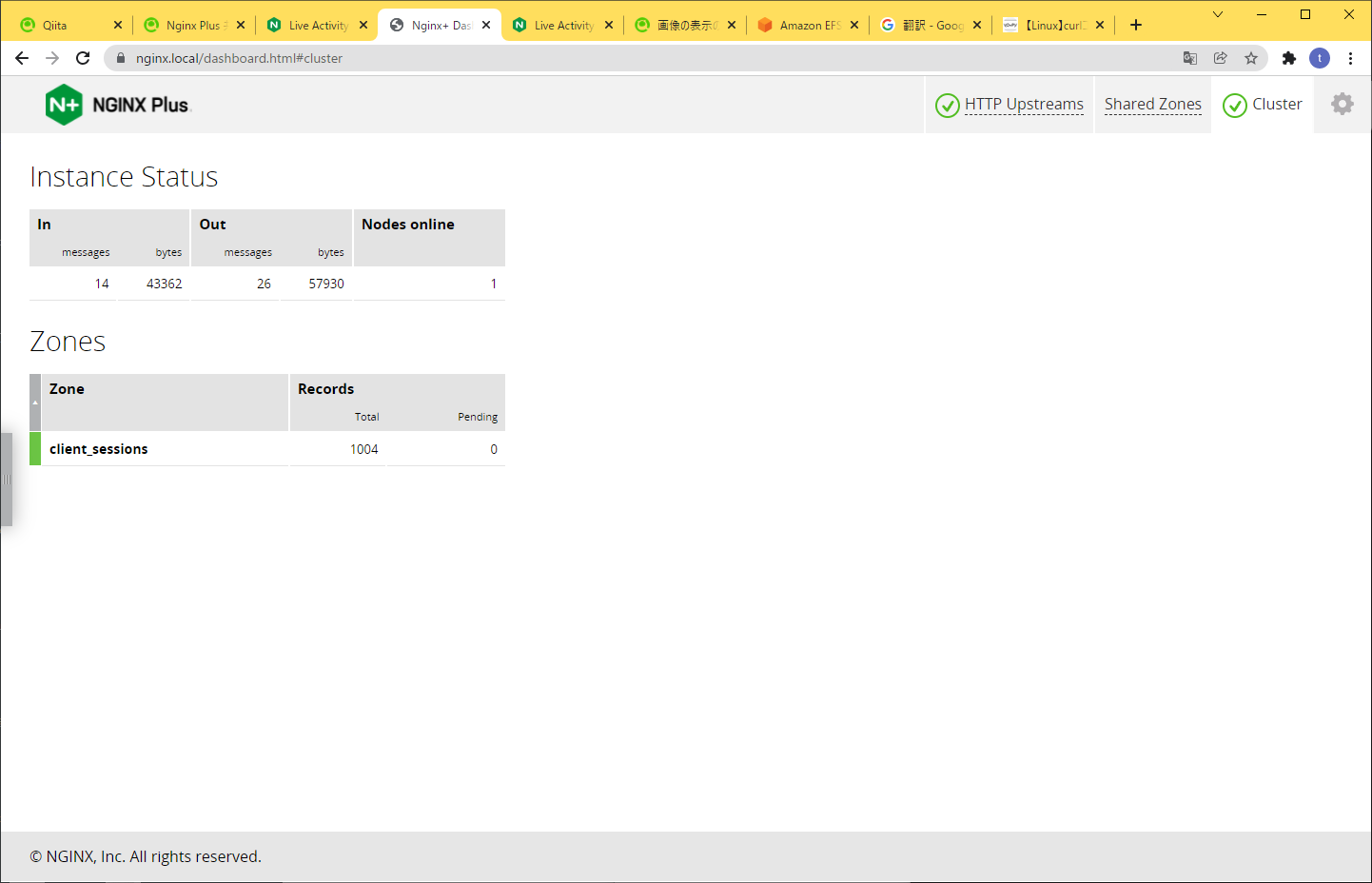The width and height of the screenshot is (1372, 883).
Task: Switch to the 画像の表示 tab
Action: (x=685, y=25)
